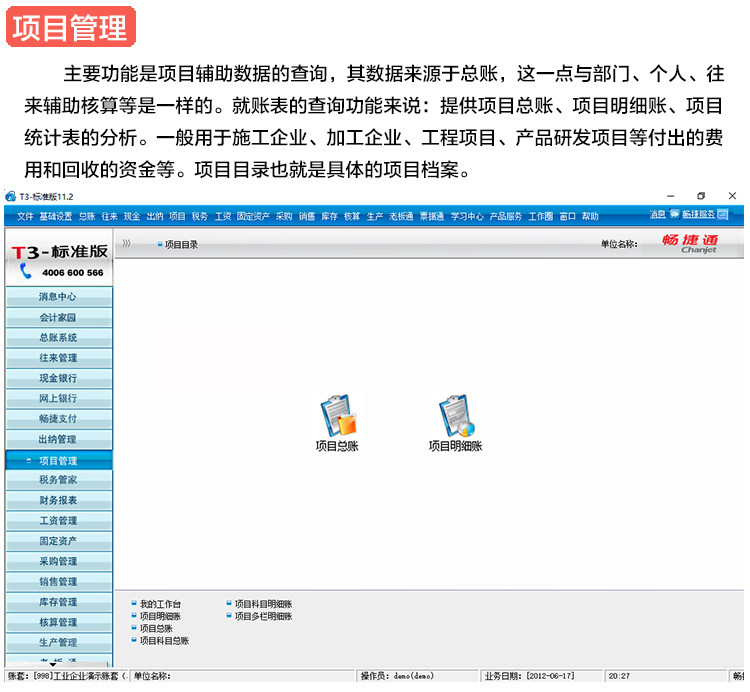Image resolution: width=750 pixels, height=692 pixels.
Task: Open the 固定资产 menu in menu bar
Action: (253, 216)
